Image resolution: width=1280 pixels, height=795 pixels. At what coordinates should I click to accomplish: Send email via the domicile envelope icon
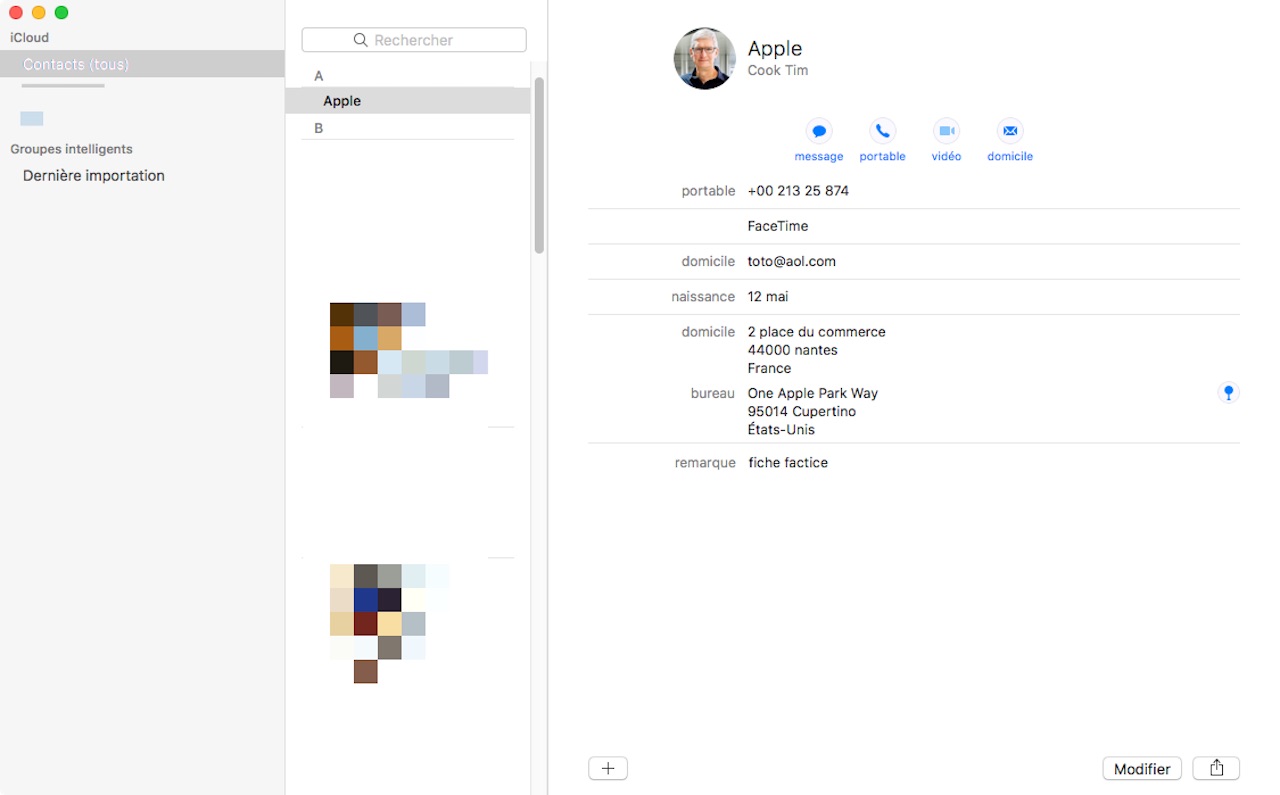click(x=1010, y=131)
